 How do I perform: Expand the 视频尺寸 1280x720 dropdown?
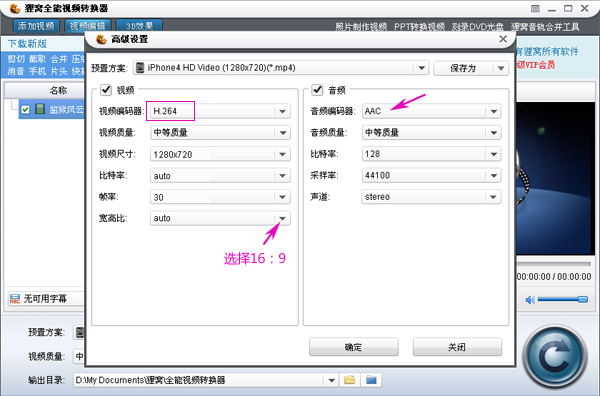(x=282, y=154)
